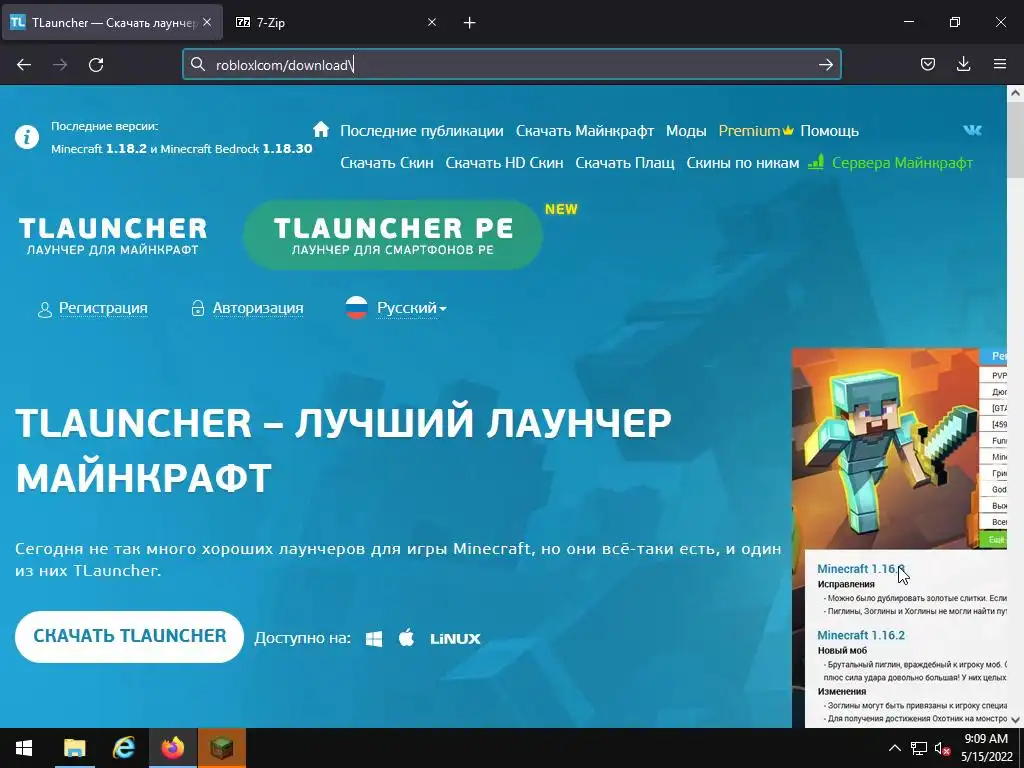Click the info icon near latest versions
The width and height of the screenshot is (1024, 768).
[x=27, y=137]
